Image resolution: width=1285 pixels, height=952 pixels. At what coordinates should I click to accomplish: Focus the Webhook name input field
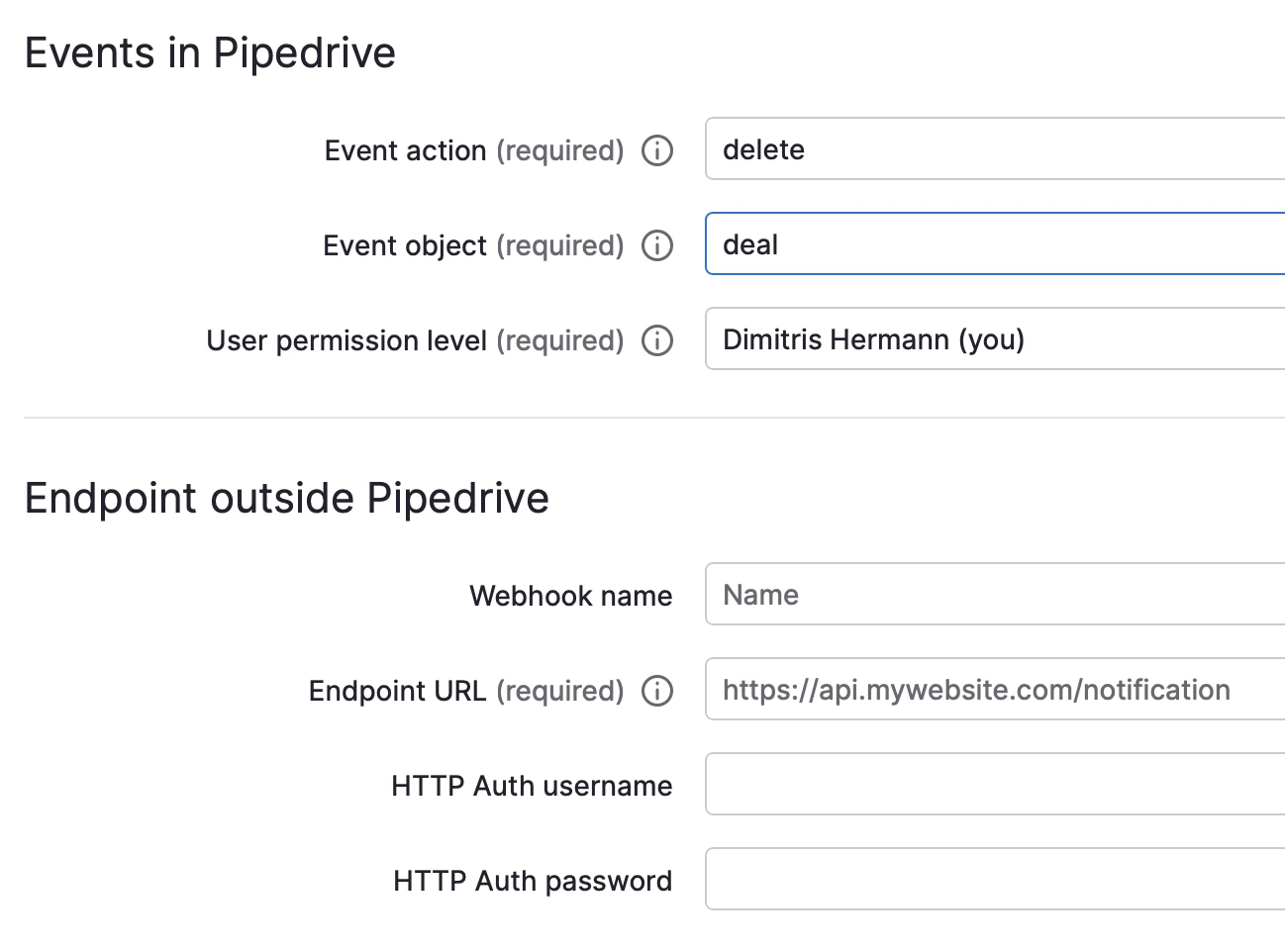click(995, 594)
